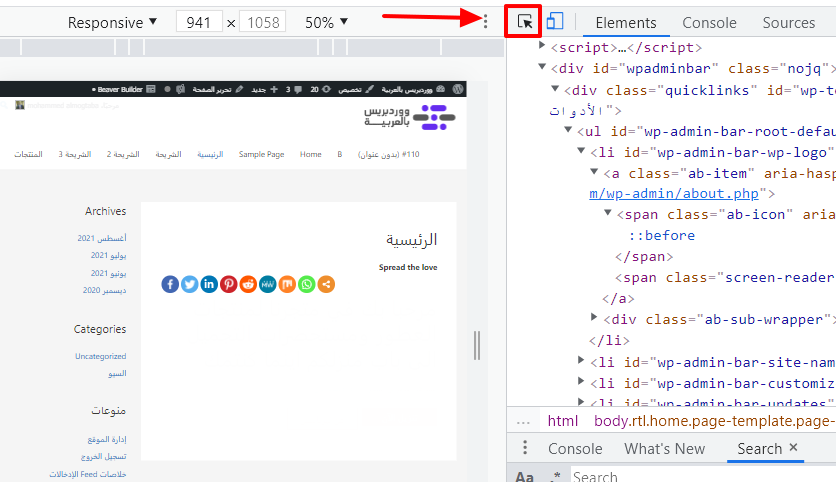Open the device toolbar three-dot options
Viewport: 836px width, 482px height.
point(485,21)
